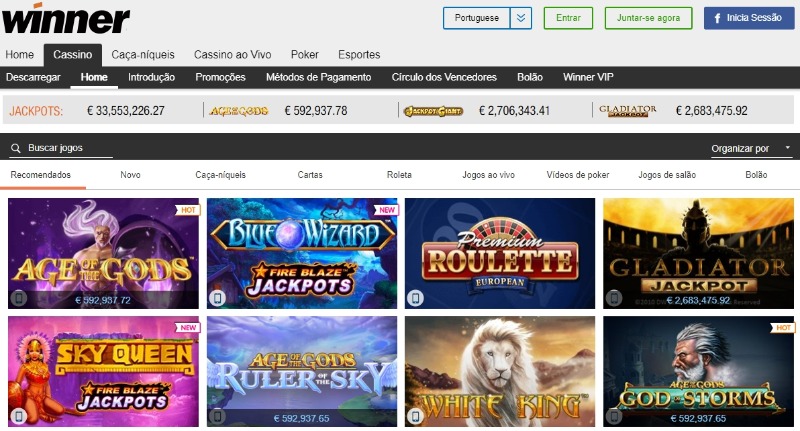The image size is (800, 431).
Task: Click mobile icon on Blue Wizard tile
Action: point(217,298)
